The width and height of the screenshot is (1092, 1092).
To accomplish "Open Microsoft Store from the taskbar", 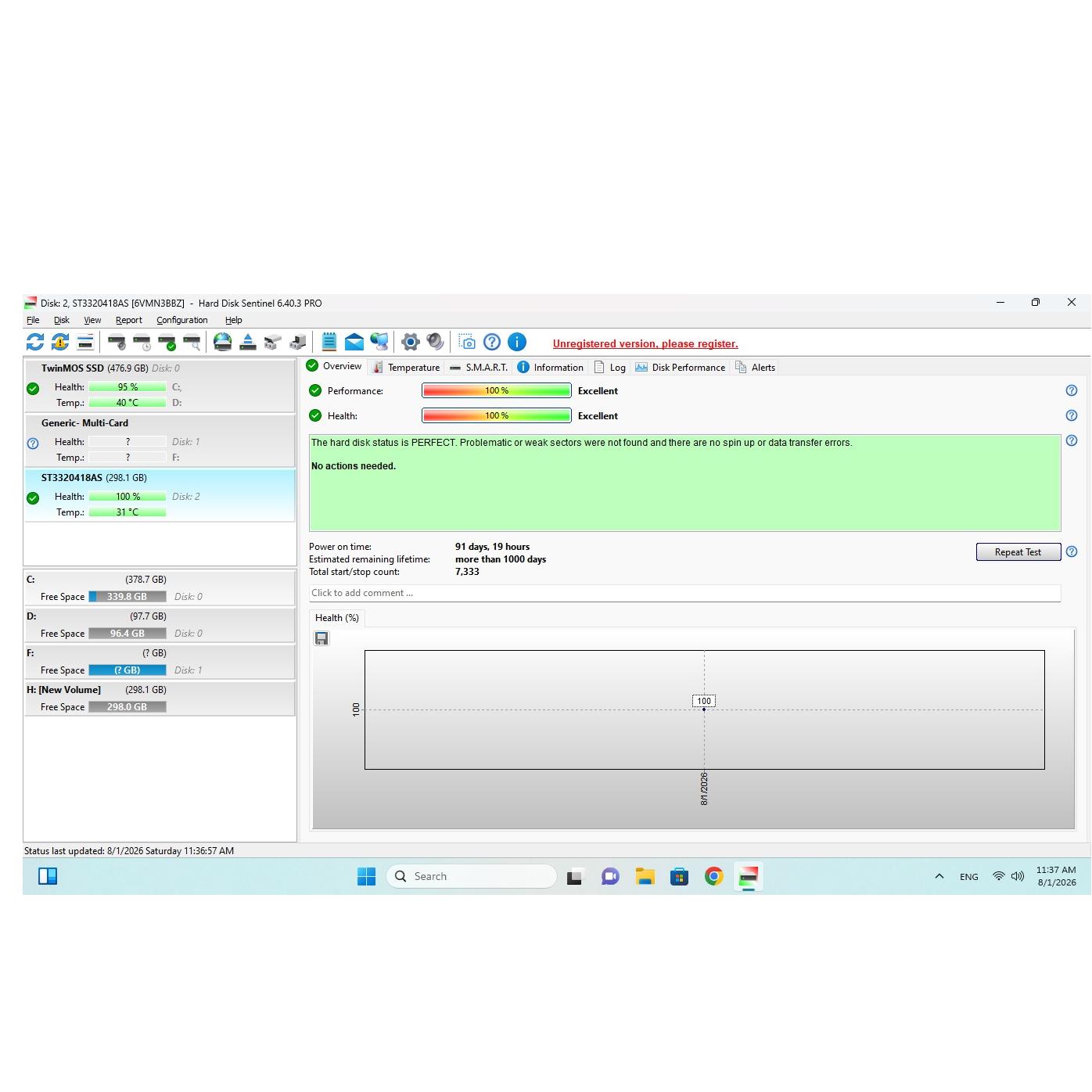I will 679,876.
